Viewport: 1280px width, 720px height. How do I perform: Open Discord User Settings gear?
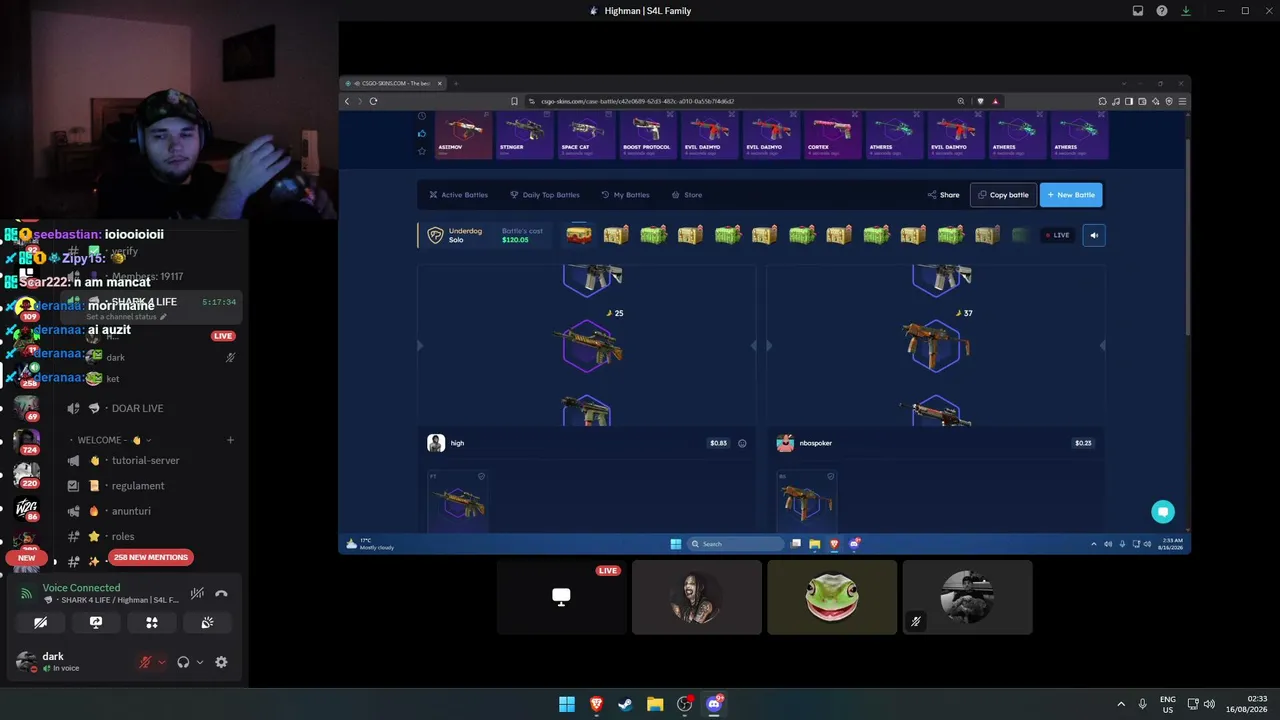coord(221,662)
